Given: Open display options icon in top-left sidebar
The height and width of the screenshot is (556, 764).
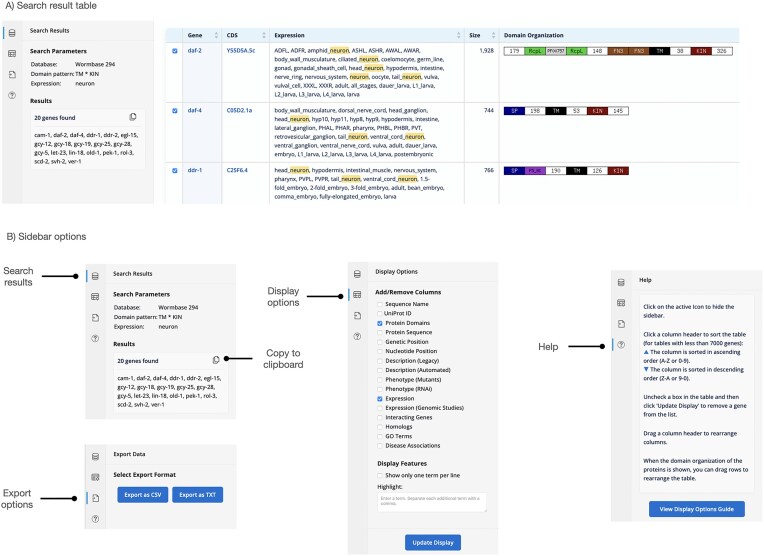Looking at the screenshot, I should pyautogui.click(x=12, y=54).
